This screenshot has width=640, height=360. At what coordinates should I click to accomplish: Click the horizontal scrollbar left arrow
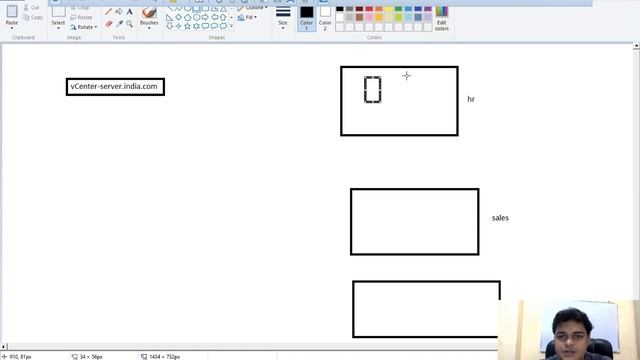pyautogui.click(x=4, y=347)
